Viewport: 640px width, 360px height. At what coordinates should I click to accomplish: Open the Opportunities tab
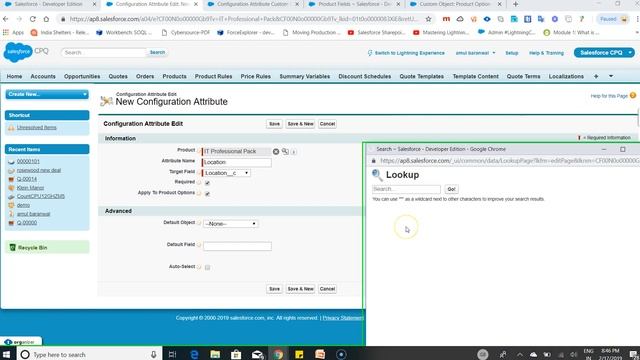pos(82,76)
